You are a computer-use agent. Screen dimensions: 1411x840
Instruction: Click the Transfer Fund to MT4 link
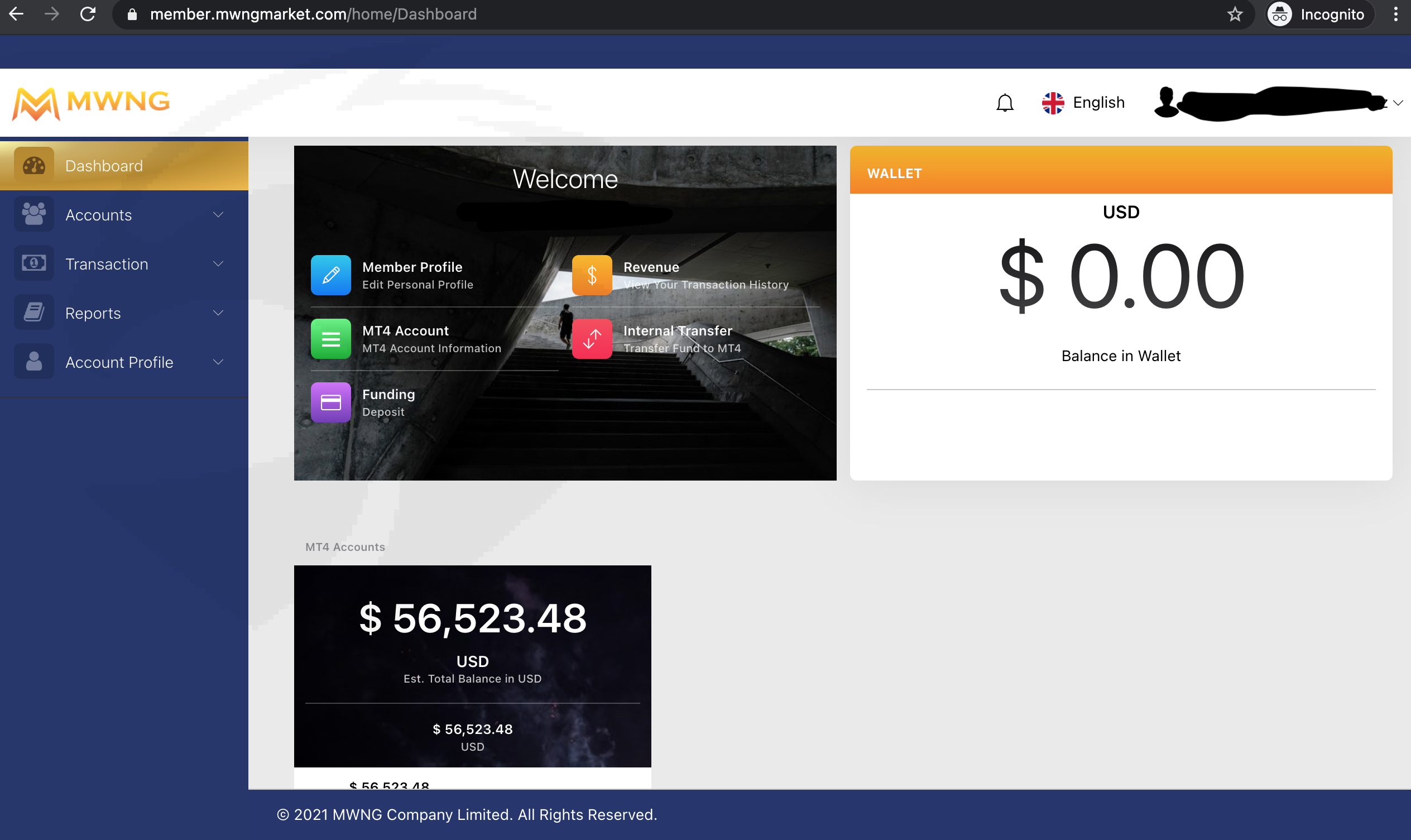(x=682, y=348)
